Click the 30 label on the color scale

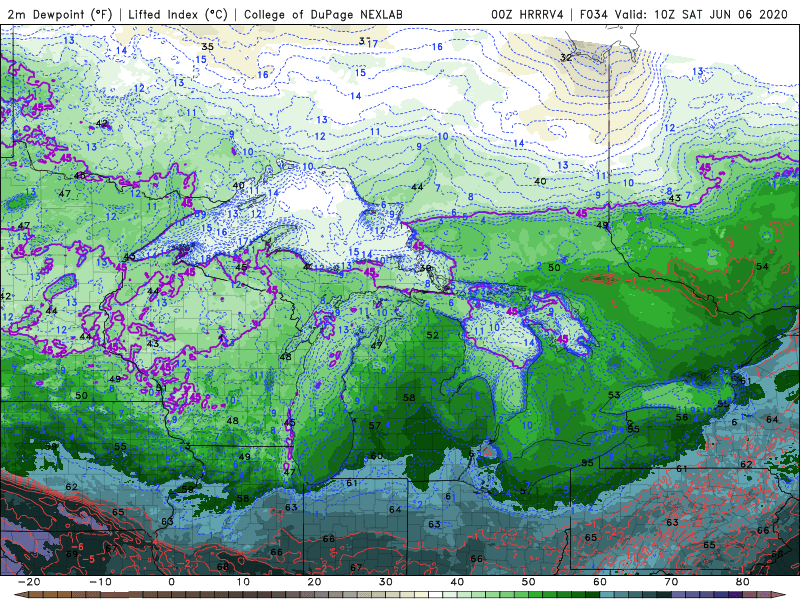(386, 582)
